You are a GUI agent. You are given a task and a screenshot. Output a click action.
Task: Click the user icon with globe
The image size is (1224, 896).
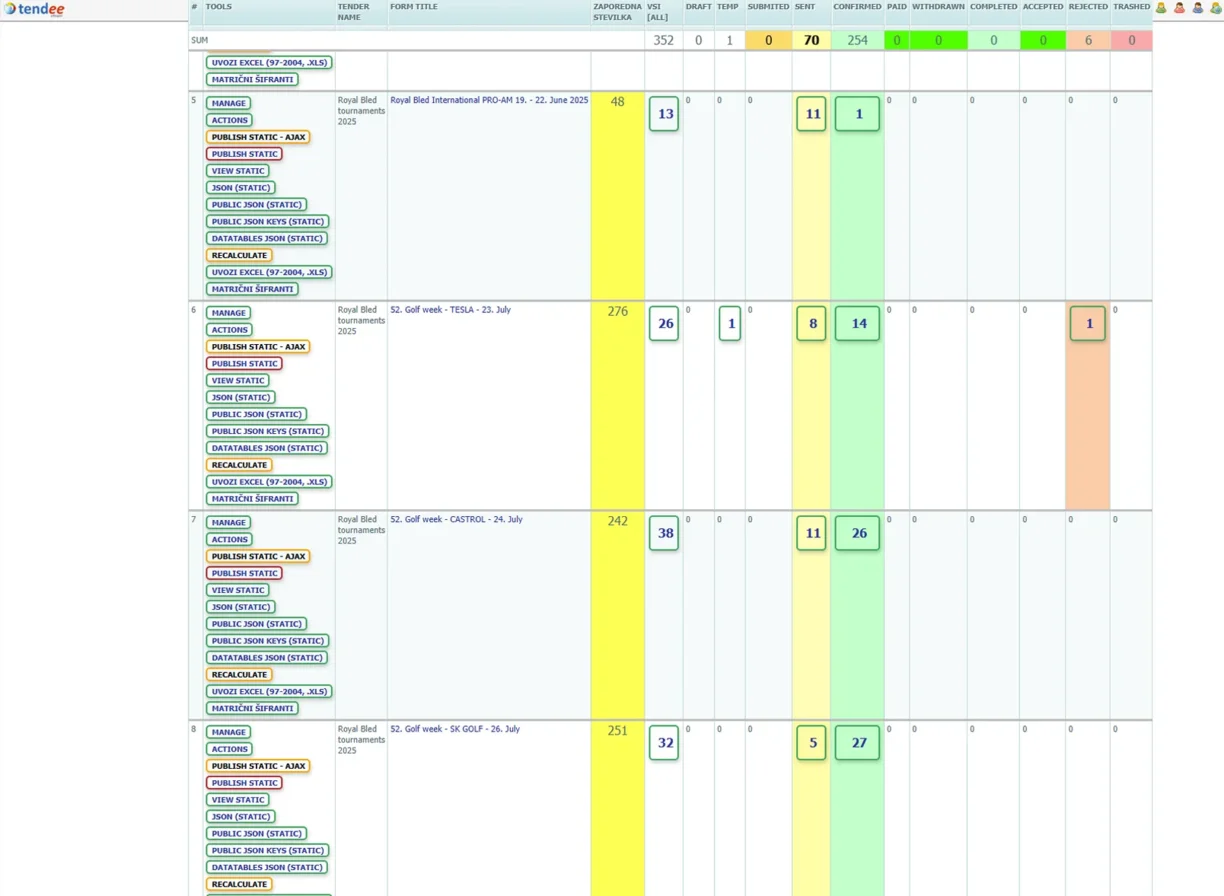[1215, 8]
